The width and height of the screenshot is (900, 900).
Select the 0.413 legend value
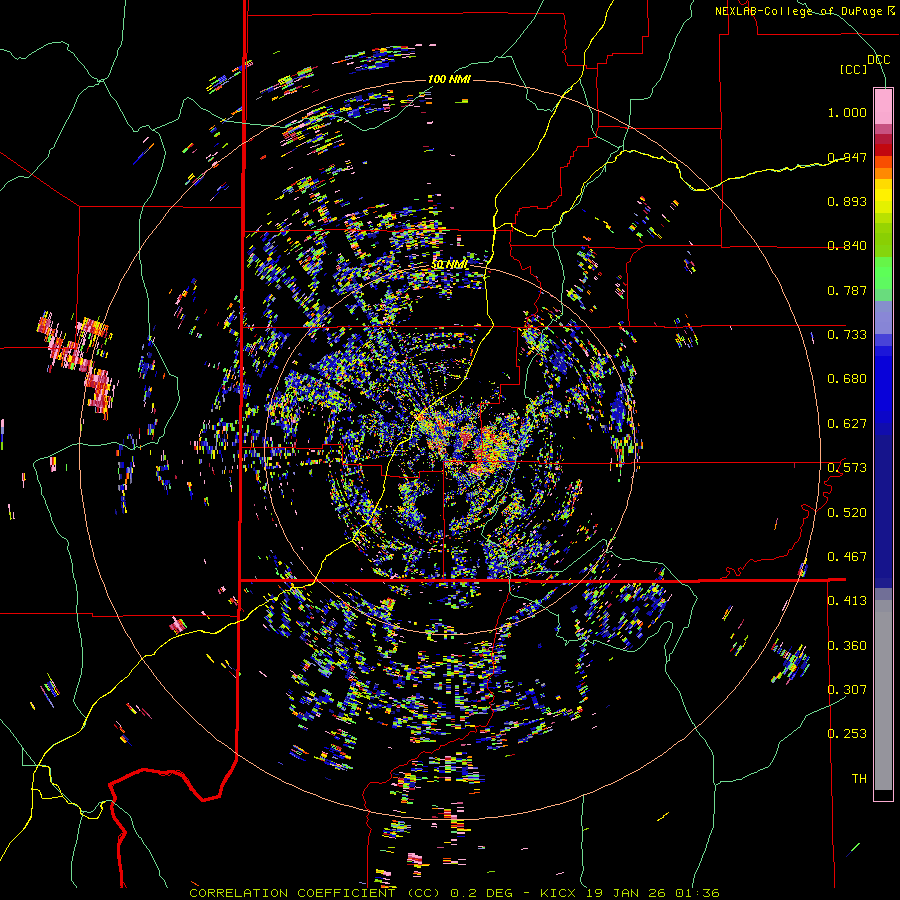pos(847,601)
